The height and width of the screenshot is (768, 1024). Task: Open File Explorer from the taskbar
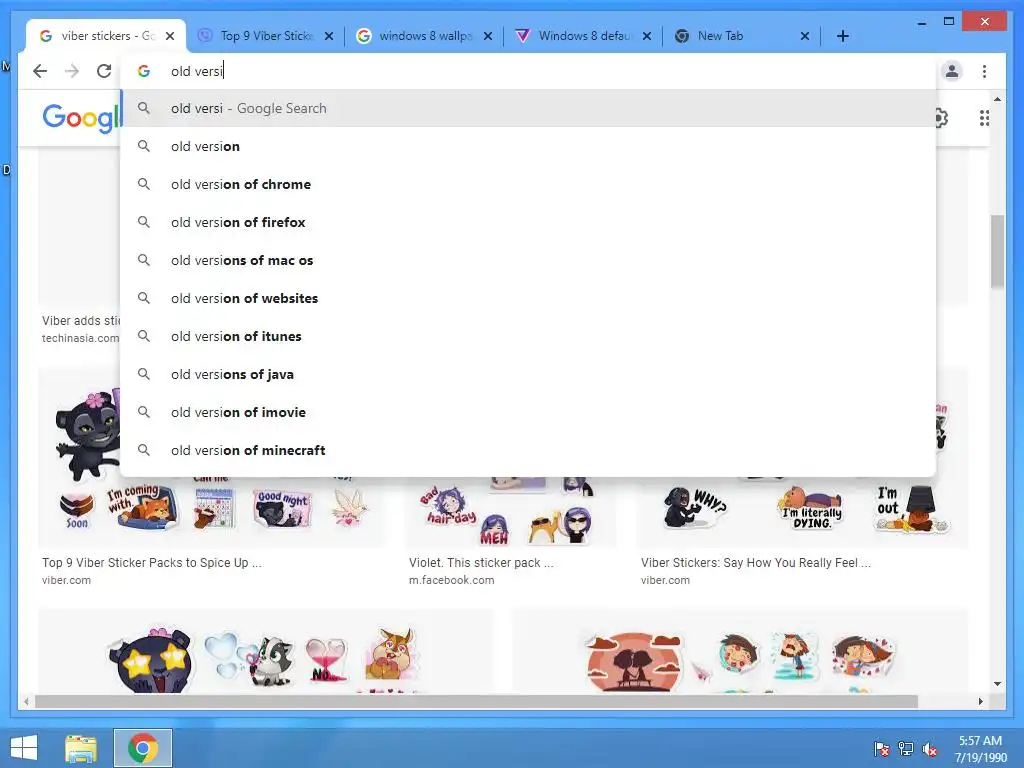click(81, 748)
